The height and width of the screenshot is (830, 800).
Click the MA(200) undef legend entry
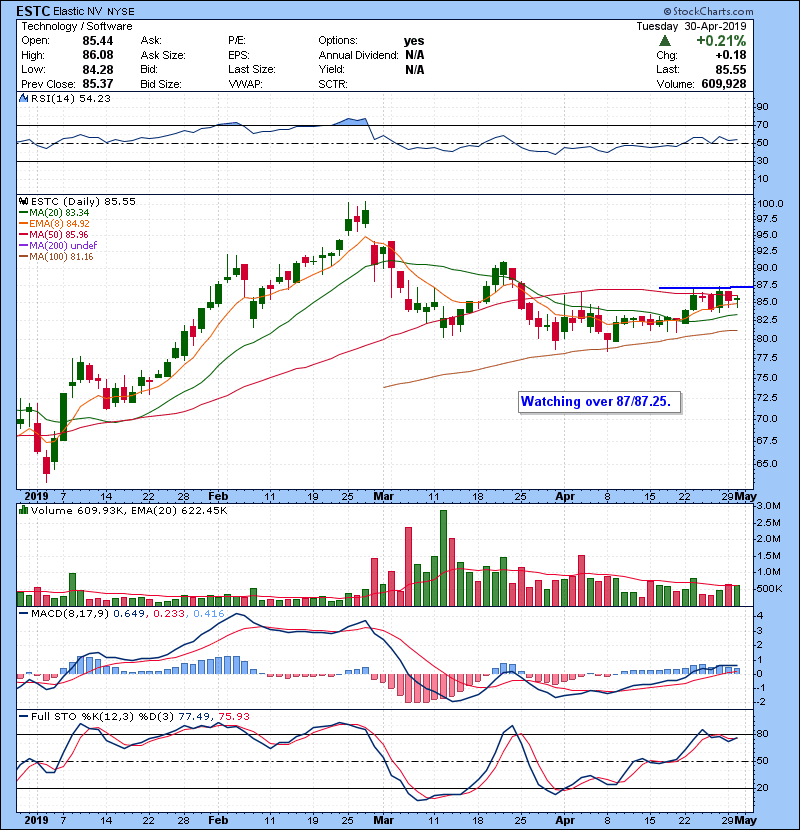pyautogui.click(x=58, y=246)
